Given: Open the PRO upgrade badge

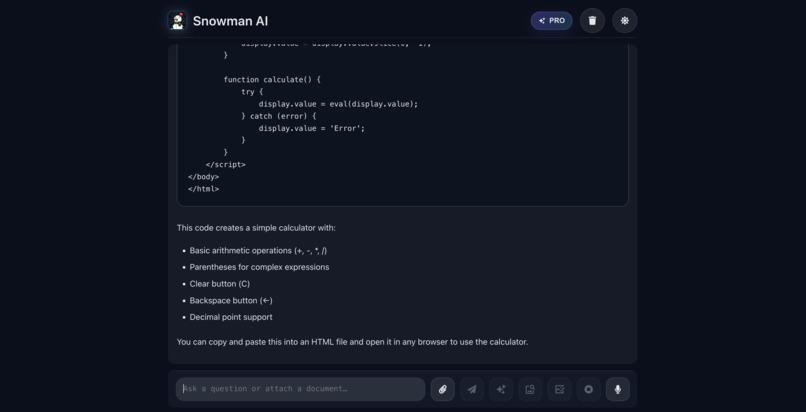Looking at the screenshot, I should point(552,21).
